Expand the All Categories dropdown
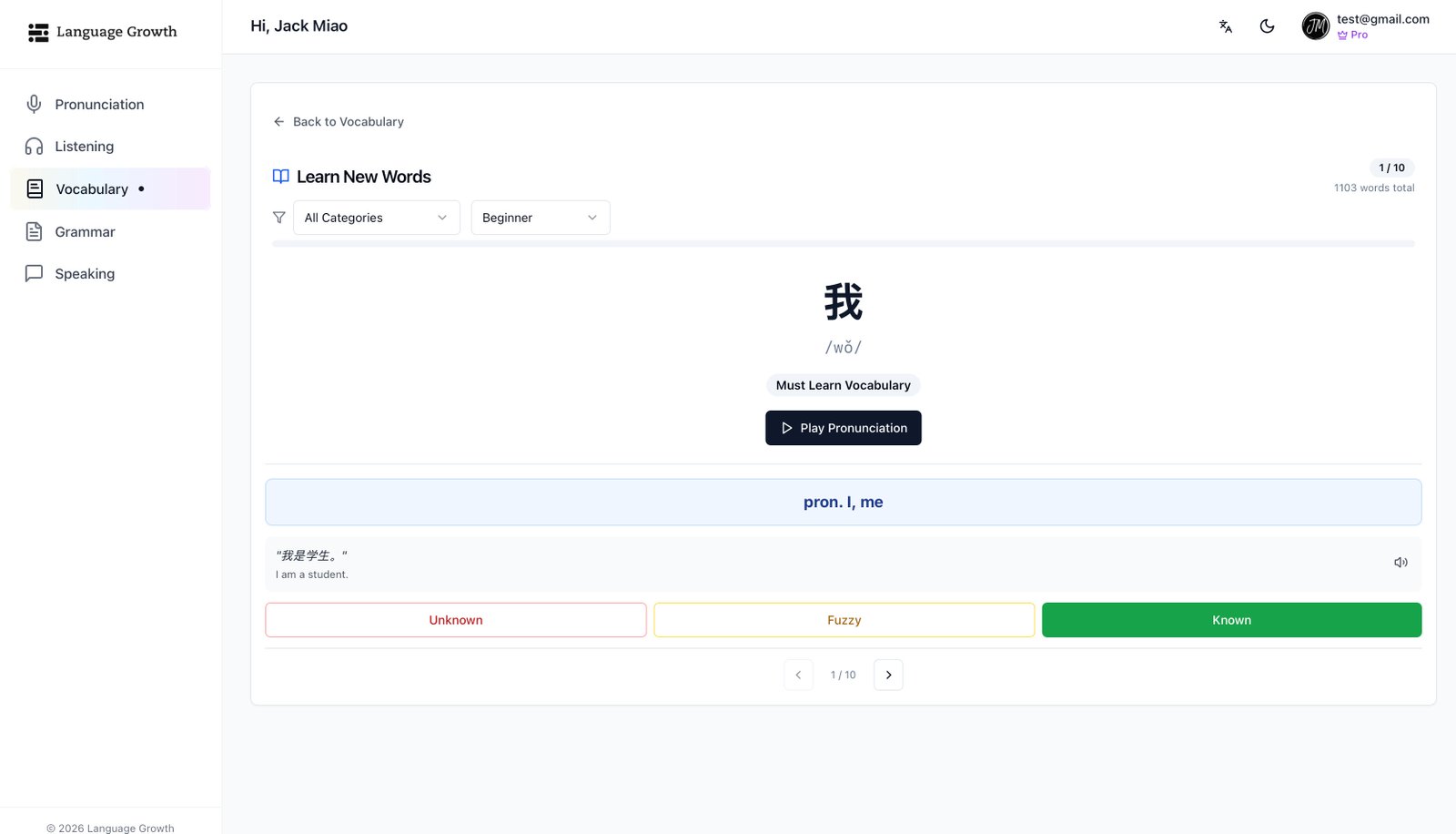This screenshot has height=834, width=1456. (376, 218)
